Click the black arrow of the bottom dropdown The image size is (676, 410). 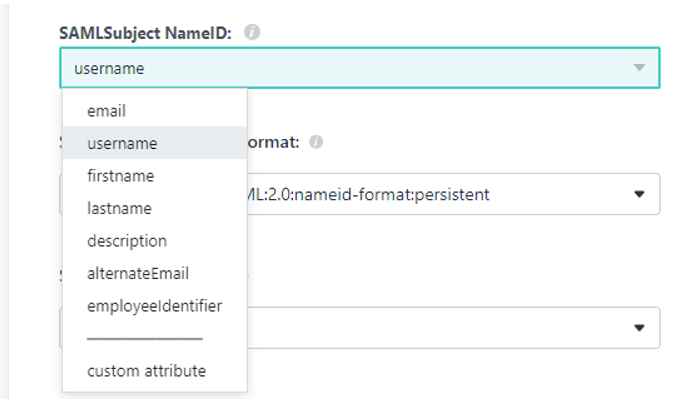(x=639, y=328)
